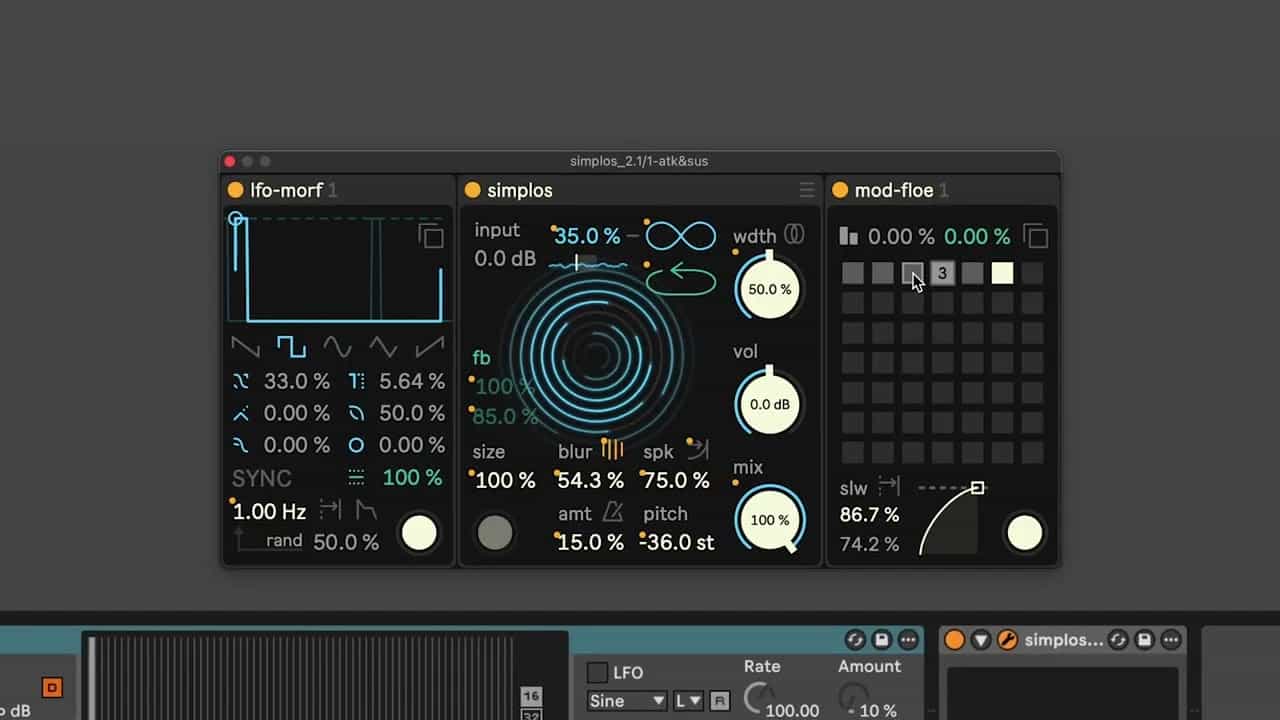Toggle the mod-floe device on/off indicator
Image resolution: width=1280 pixels, height=720 pixels.
coord(840,190)
